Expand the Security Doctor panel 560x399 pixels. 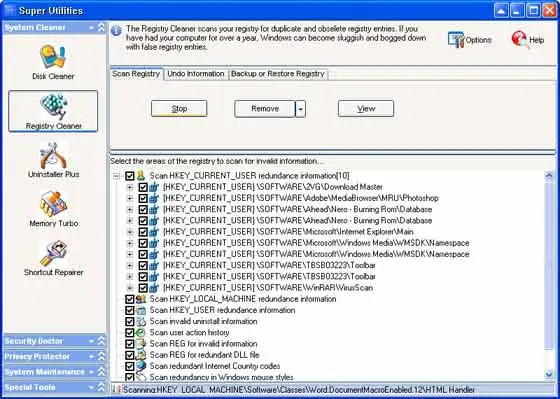(101, 341)
